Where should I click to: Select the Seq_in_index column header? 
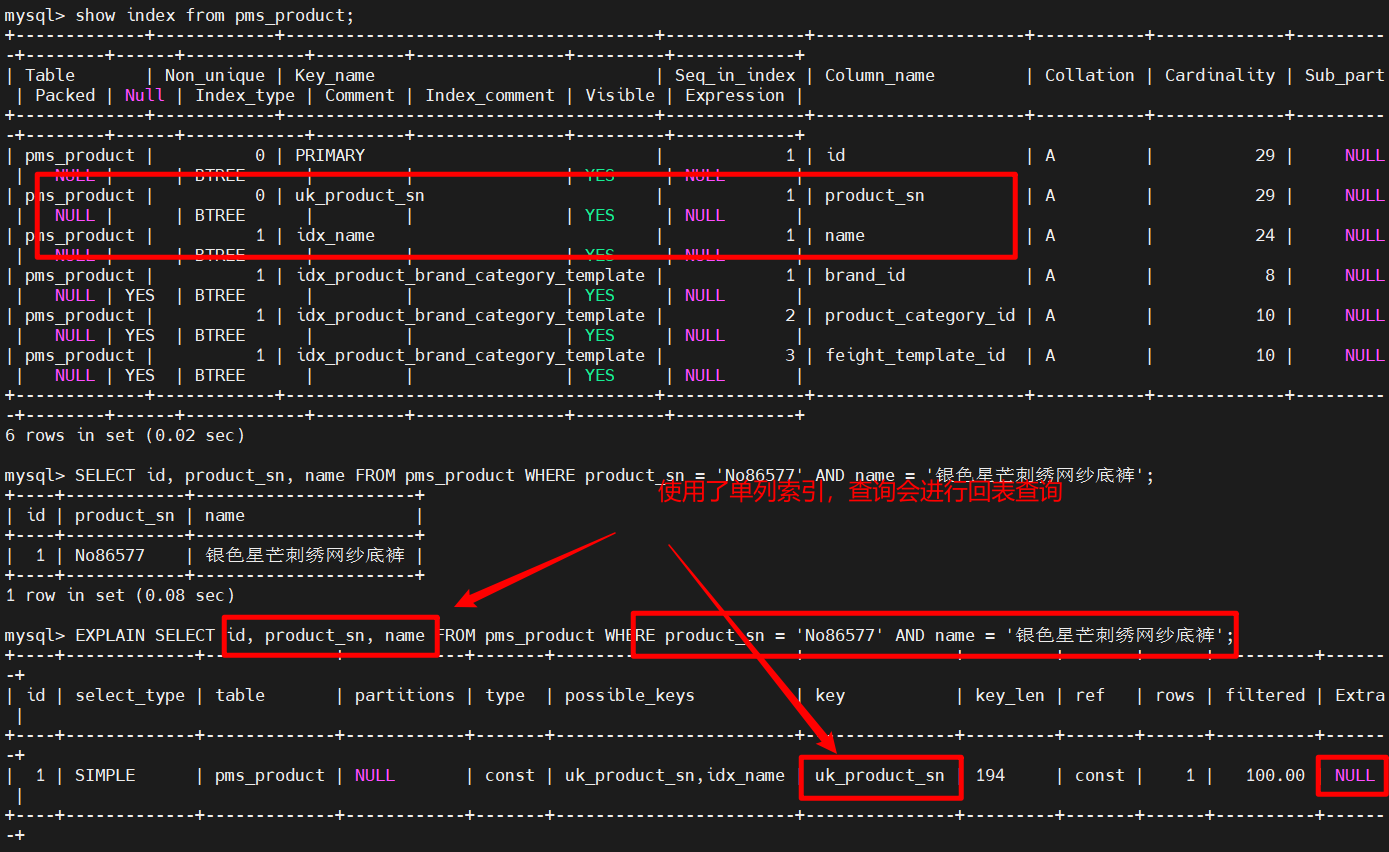(735, 76)
